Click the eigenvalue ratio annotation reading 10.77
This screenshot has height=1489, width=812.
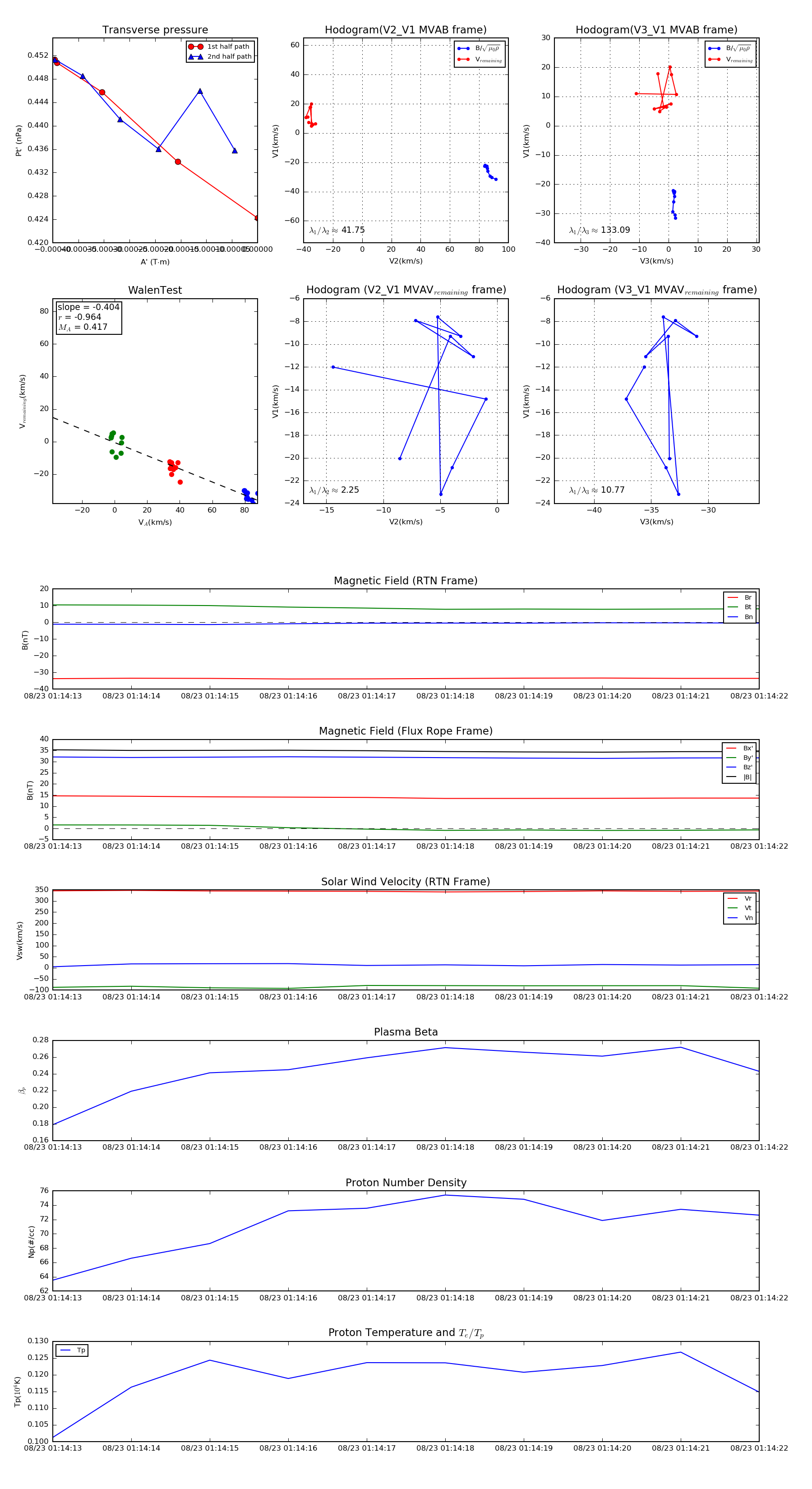point(596,490)
